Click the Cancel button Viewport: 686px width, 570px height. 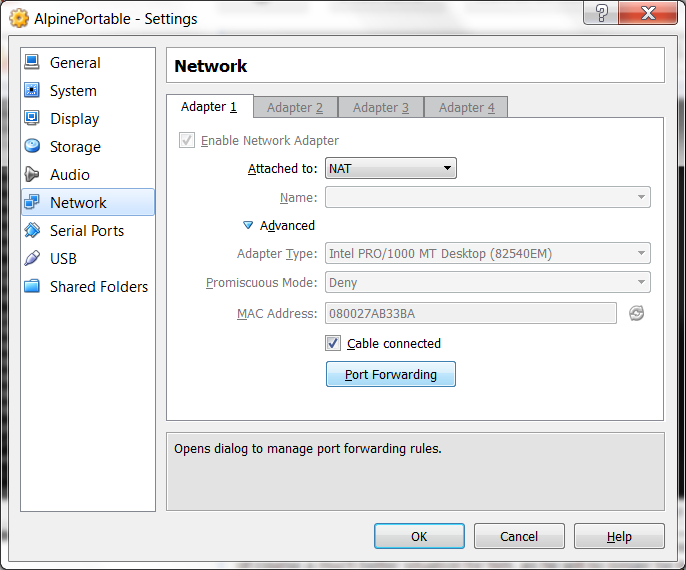tap(519, 536)
